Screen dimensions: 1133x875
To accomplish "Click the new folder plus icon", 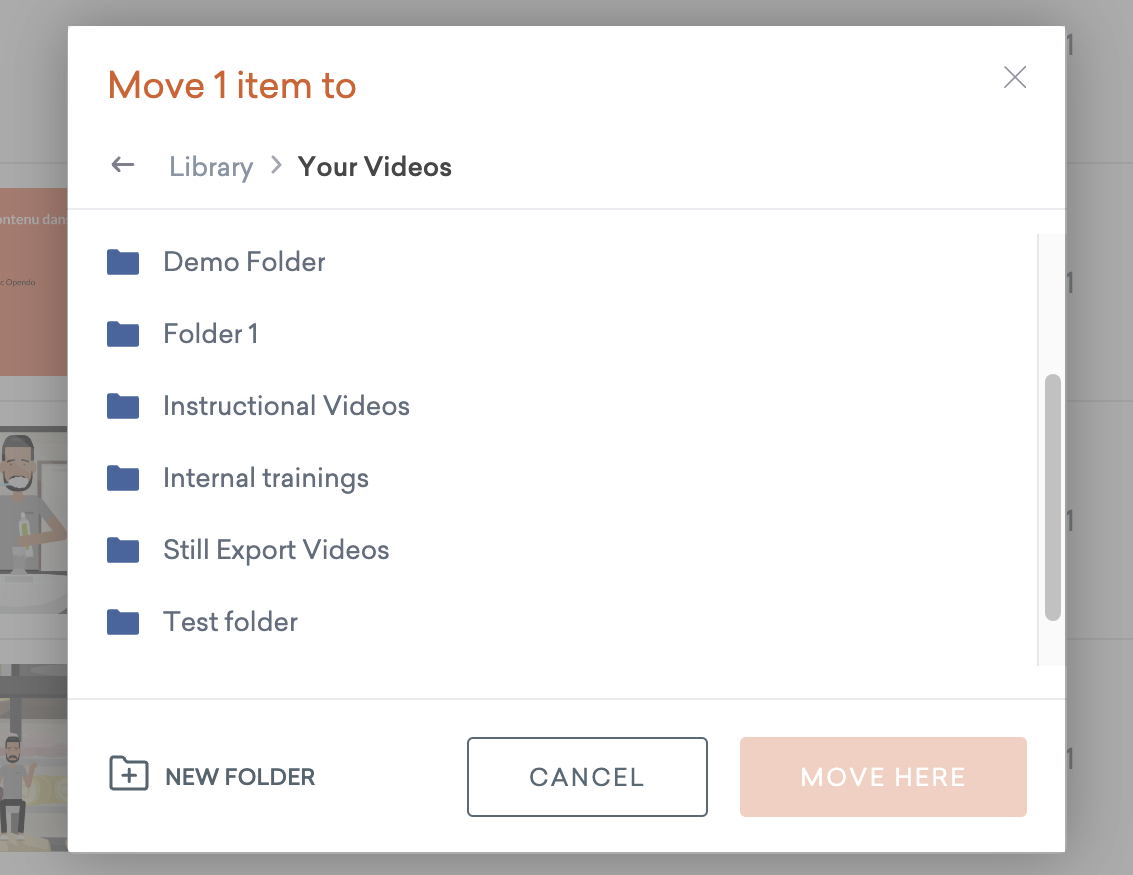I will [x=129, y=774].
